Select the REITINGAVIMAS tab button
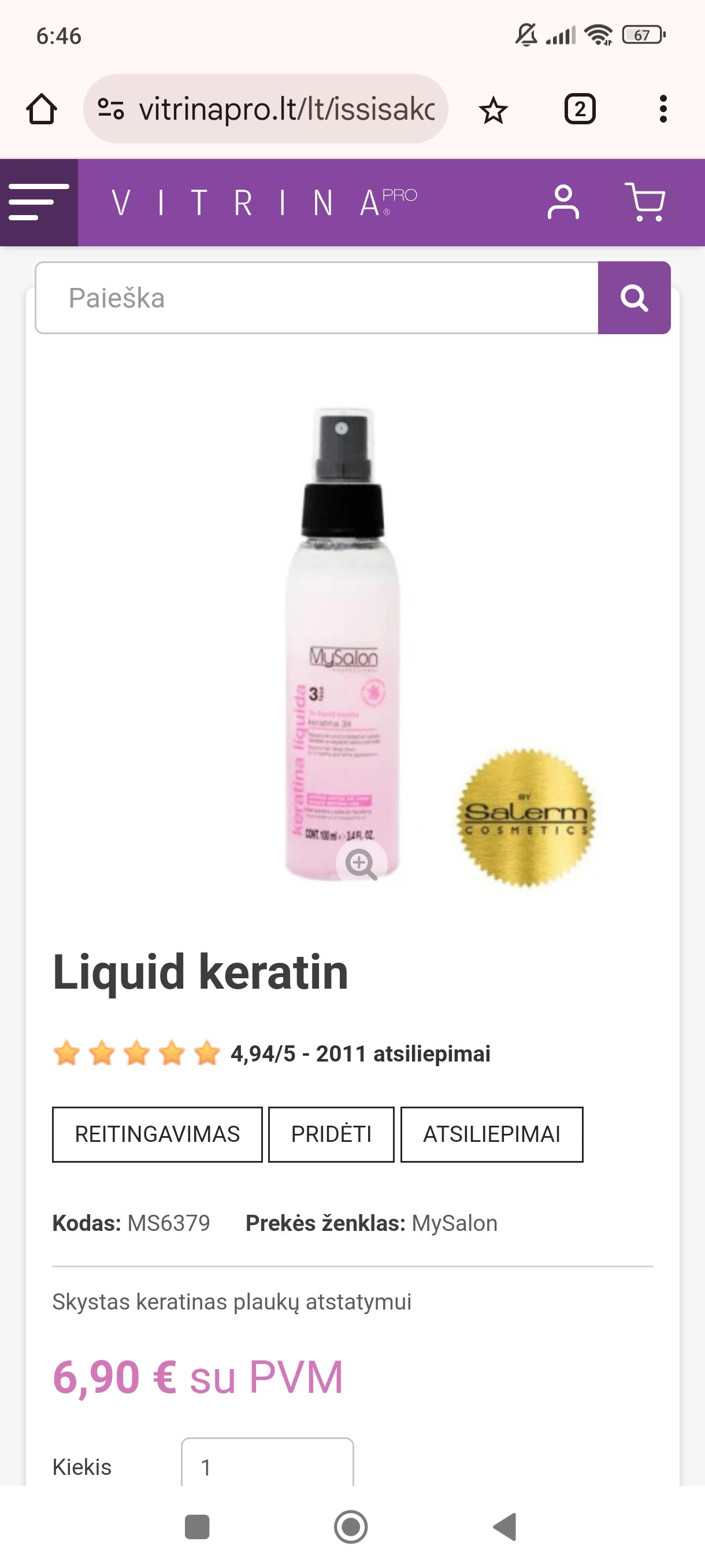This screenshot has height=1568, width=705. (158, 1134)
